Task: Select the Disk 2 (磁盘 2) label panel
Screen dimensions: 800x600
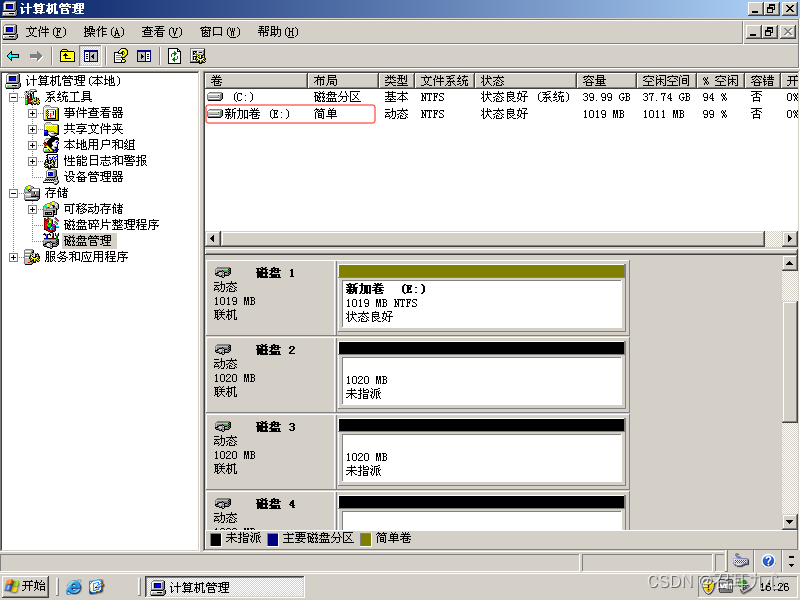Action: click(270, 374)
